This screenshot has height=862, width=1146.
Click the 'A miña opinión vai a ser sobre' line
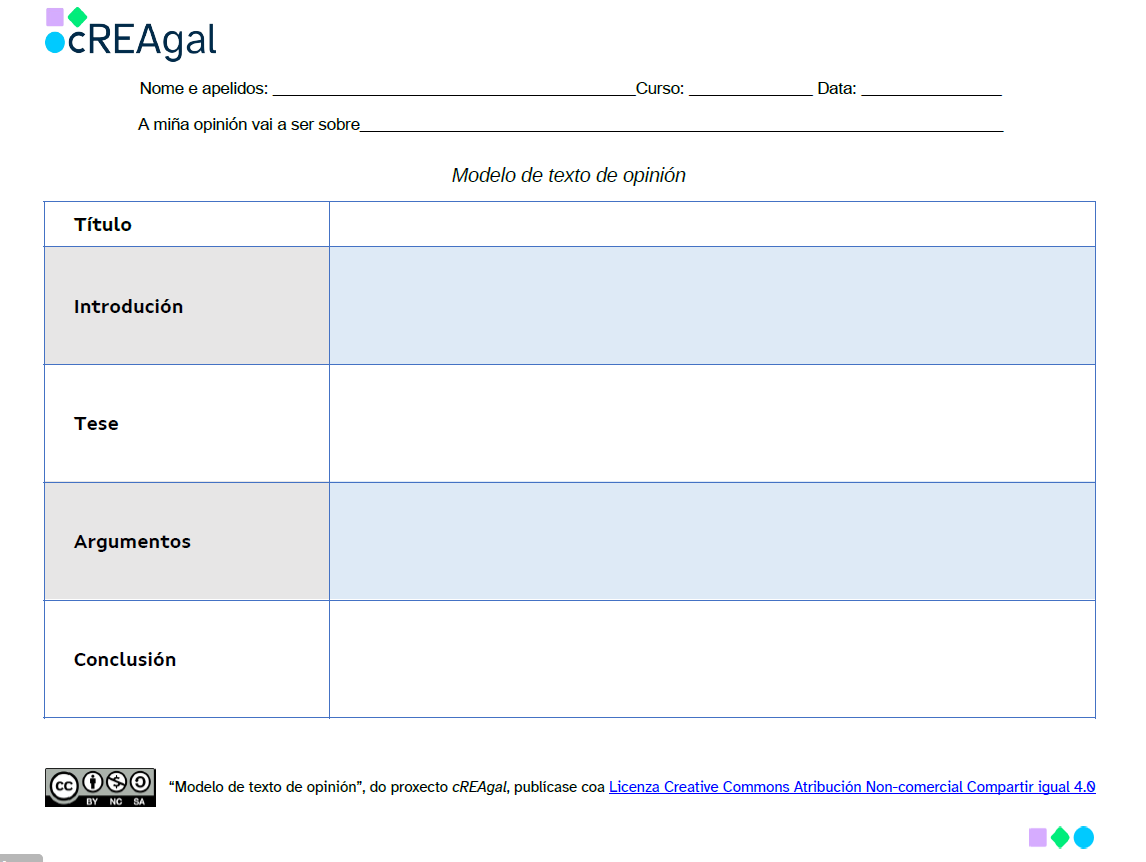pyautogui.click(x=681, y=126)
